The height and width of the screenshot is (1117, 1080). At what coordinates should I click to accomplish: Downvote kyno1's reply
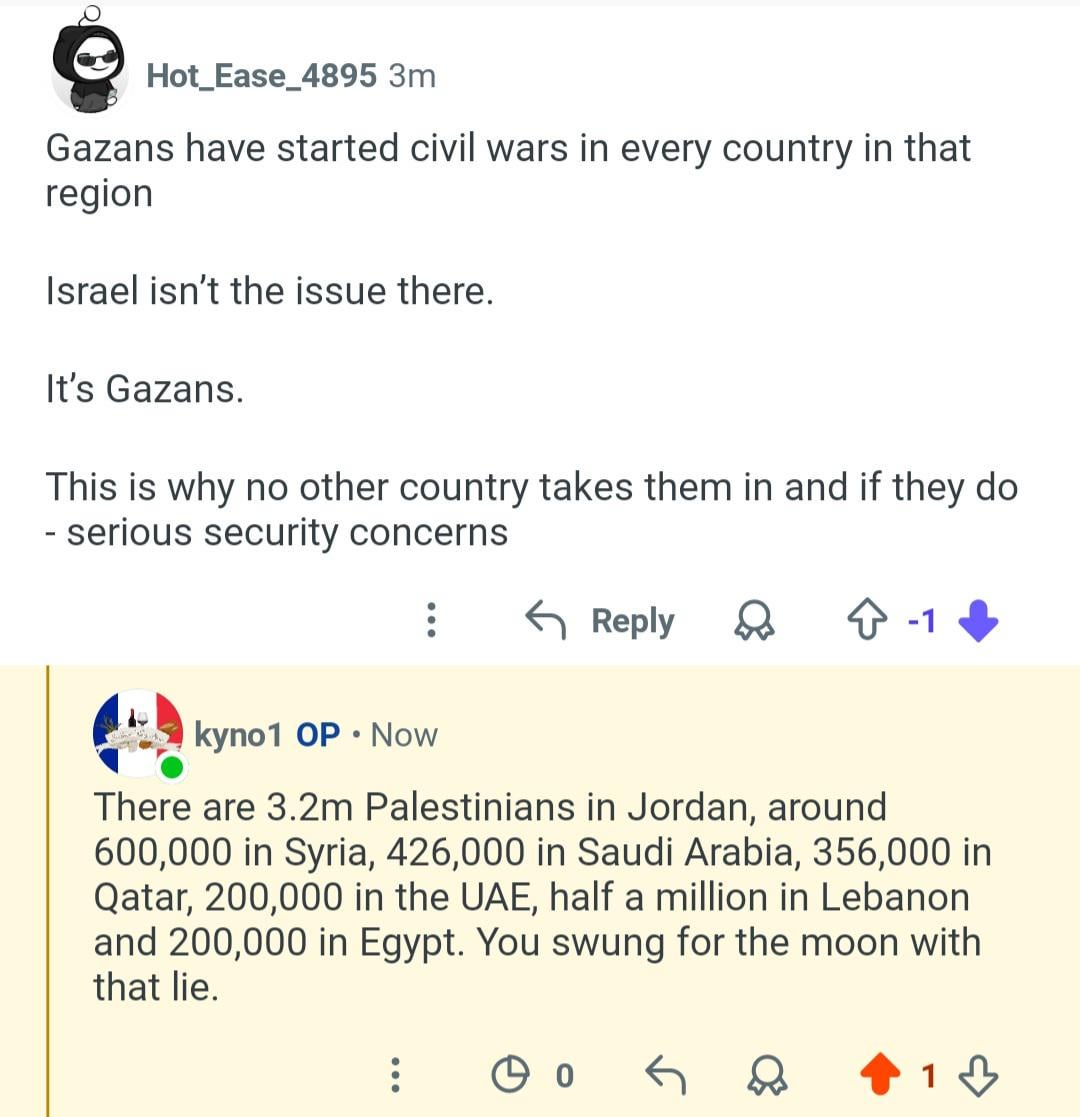[978, 1076]
